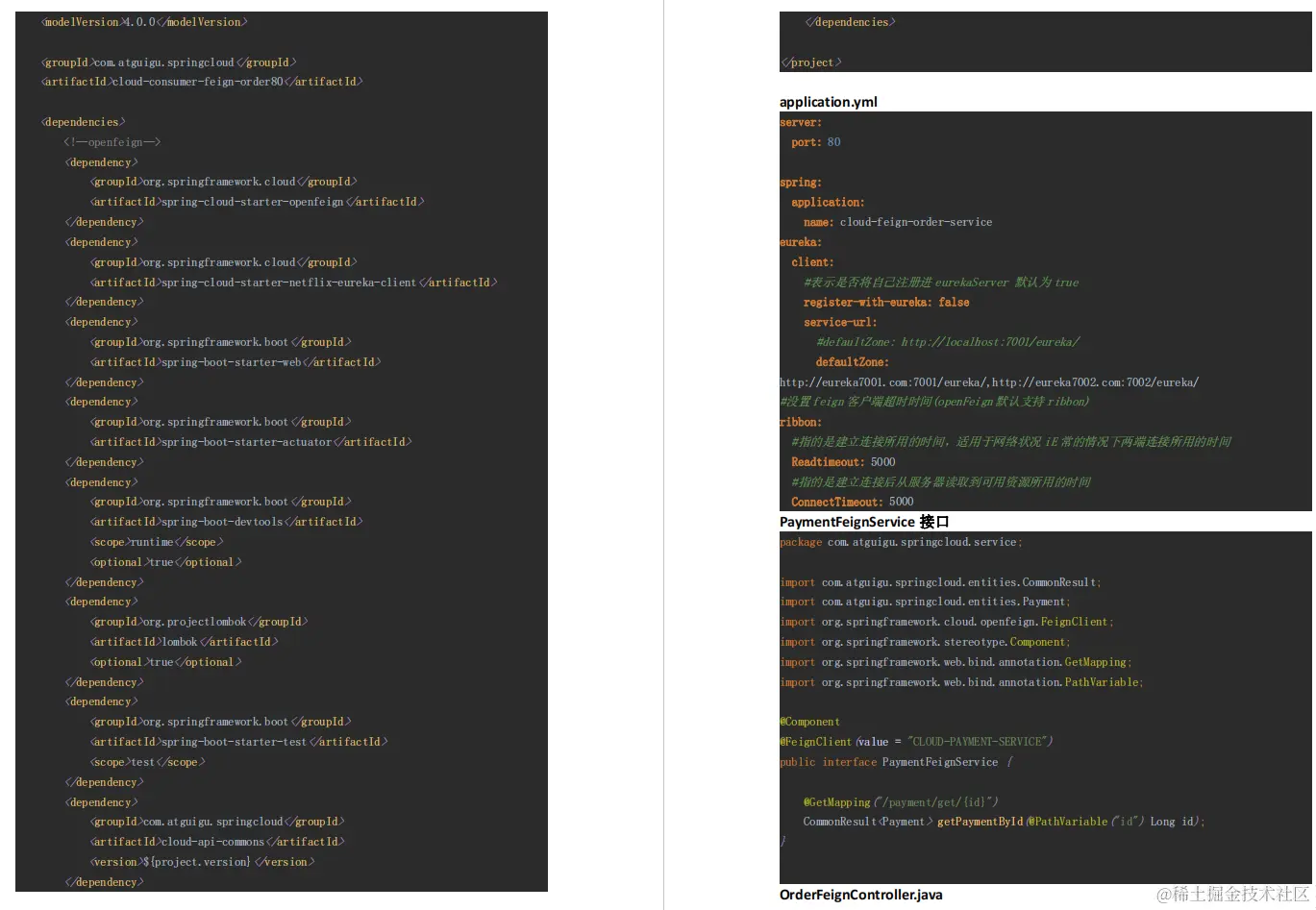Select the service-url: key line
This screenshot has height=910, width=1316.
(x=840, y=322)
